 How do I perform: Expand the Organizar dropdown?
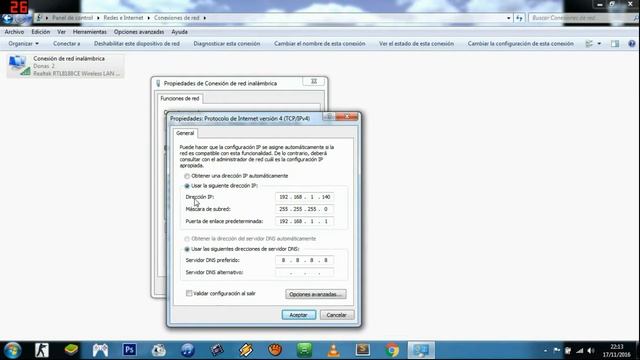[24, 44]
